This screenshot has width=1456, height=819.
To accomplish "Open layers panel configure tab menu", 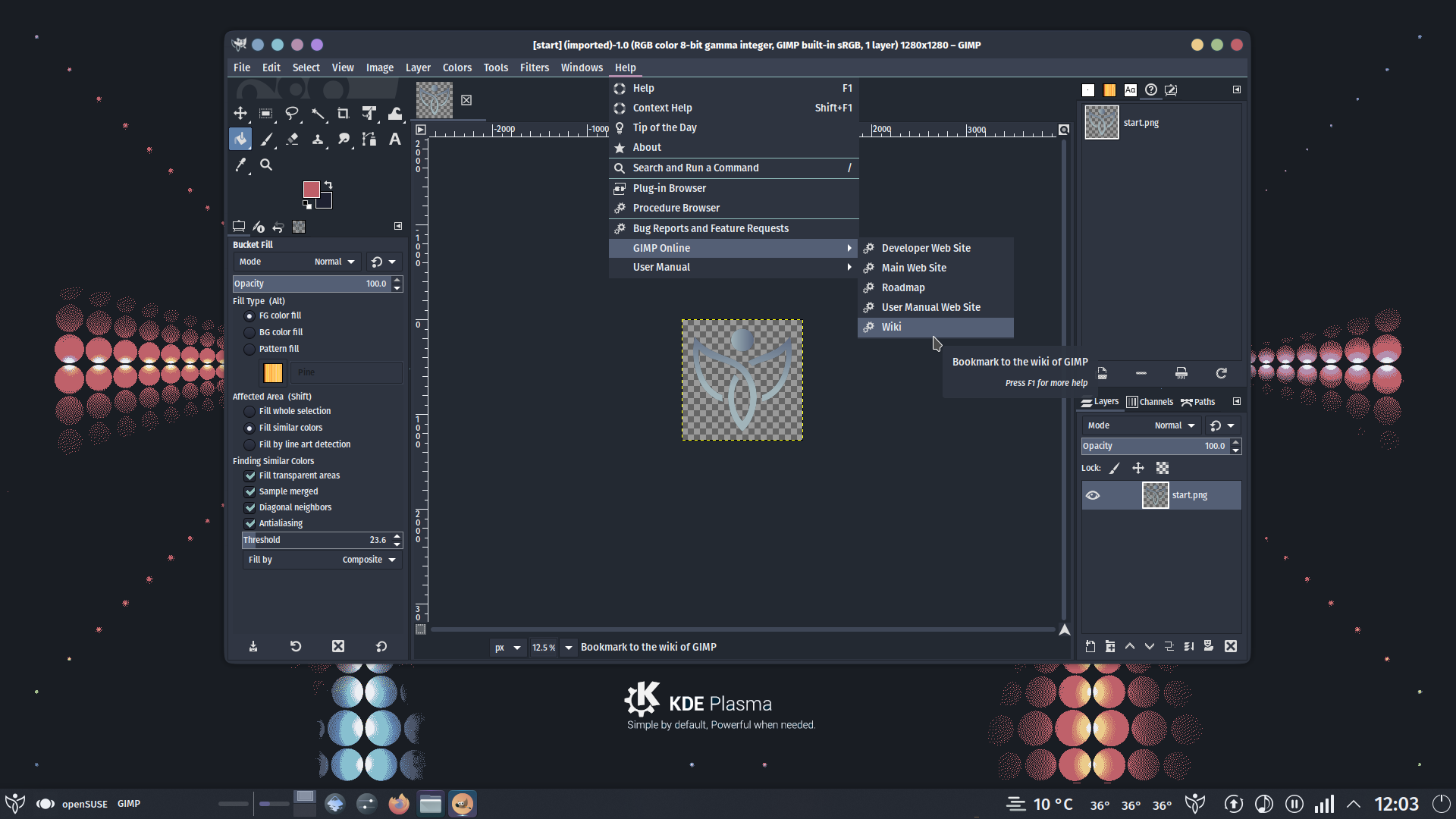I will coord(1237,401).
